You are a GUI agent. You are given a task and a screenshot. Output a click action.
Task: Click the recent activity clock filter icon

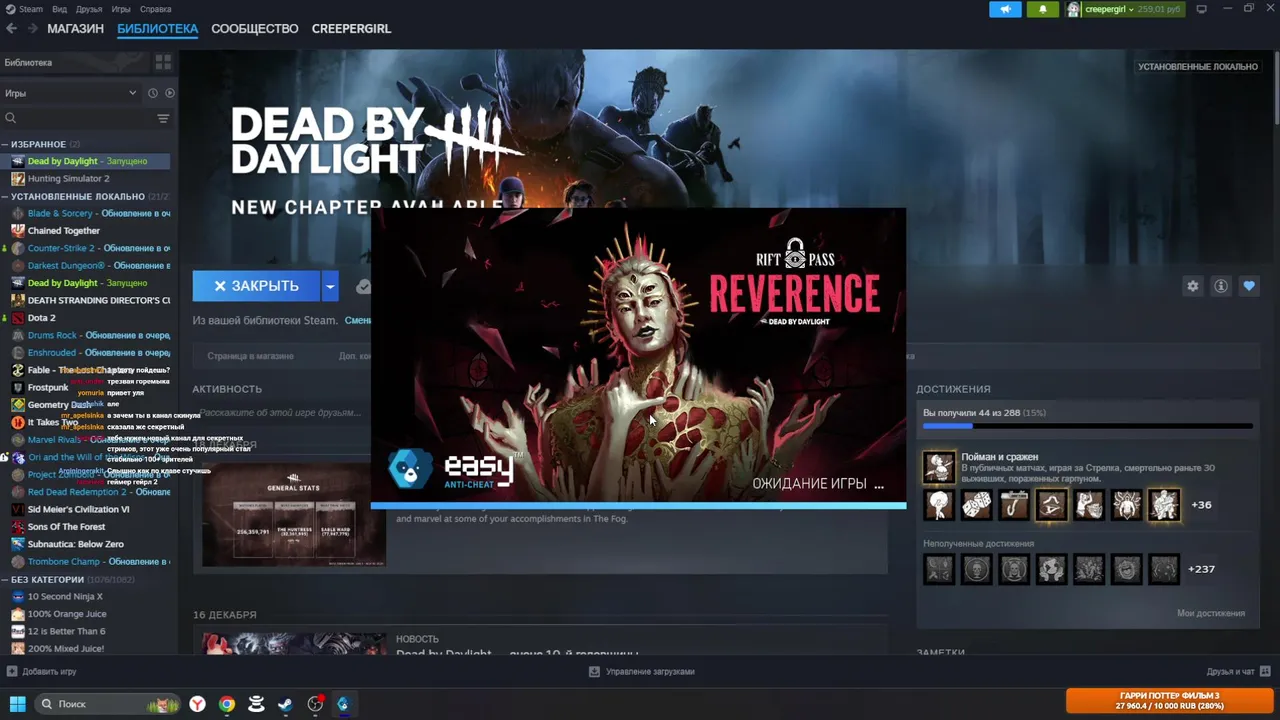pyautogui.click(x=153, y=93)
